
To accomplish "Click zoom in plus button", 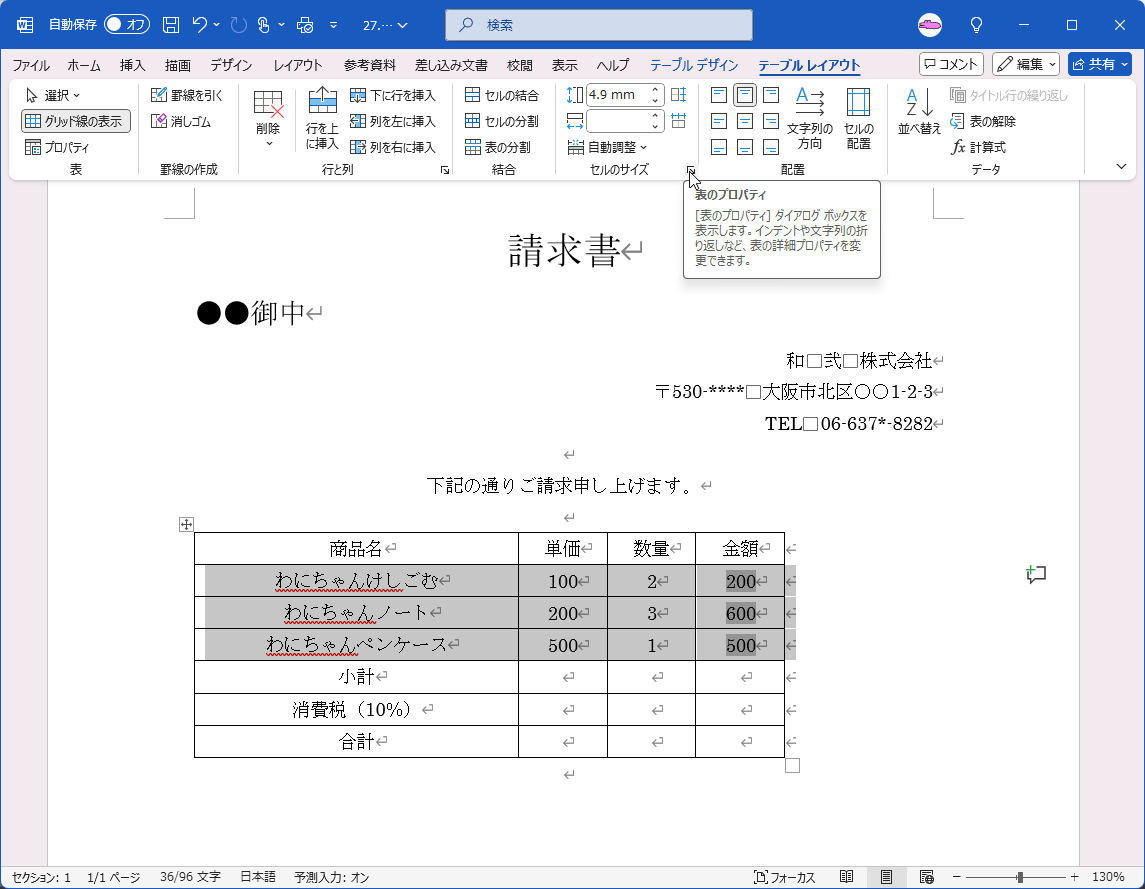I will click(x=1074, y=877).
